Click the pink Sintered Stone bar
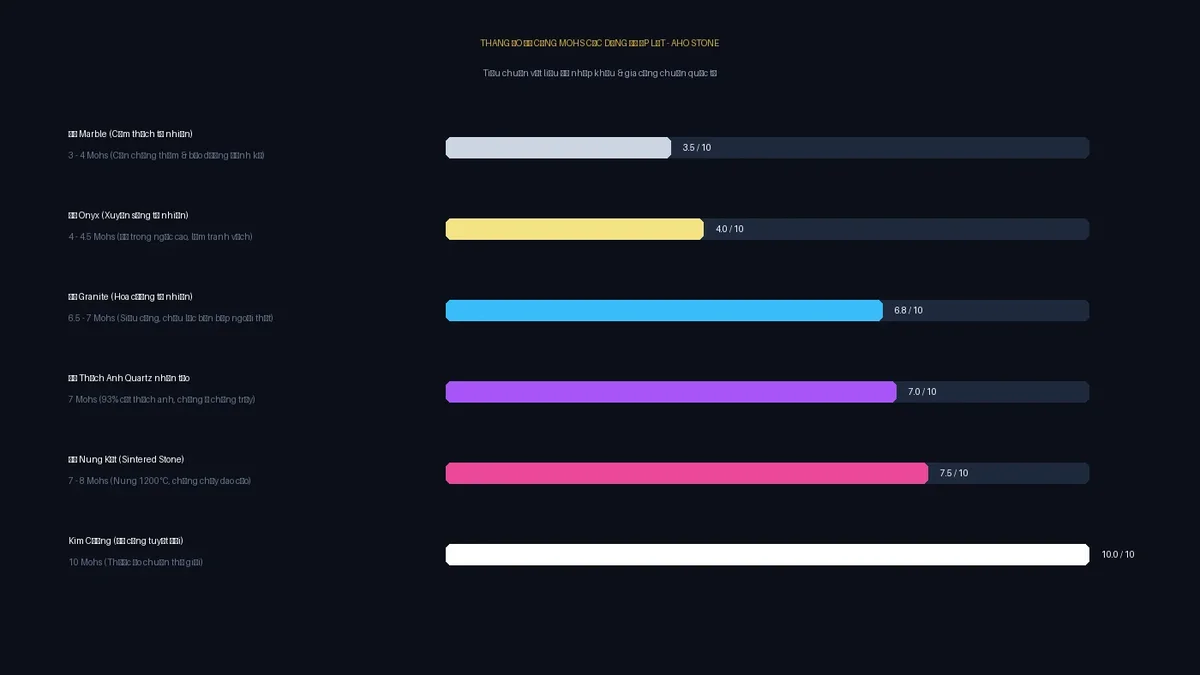1200x675 pixels. pos(687,473)
